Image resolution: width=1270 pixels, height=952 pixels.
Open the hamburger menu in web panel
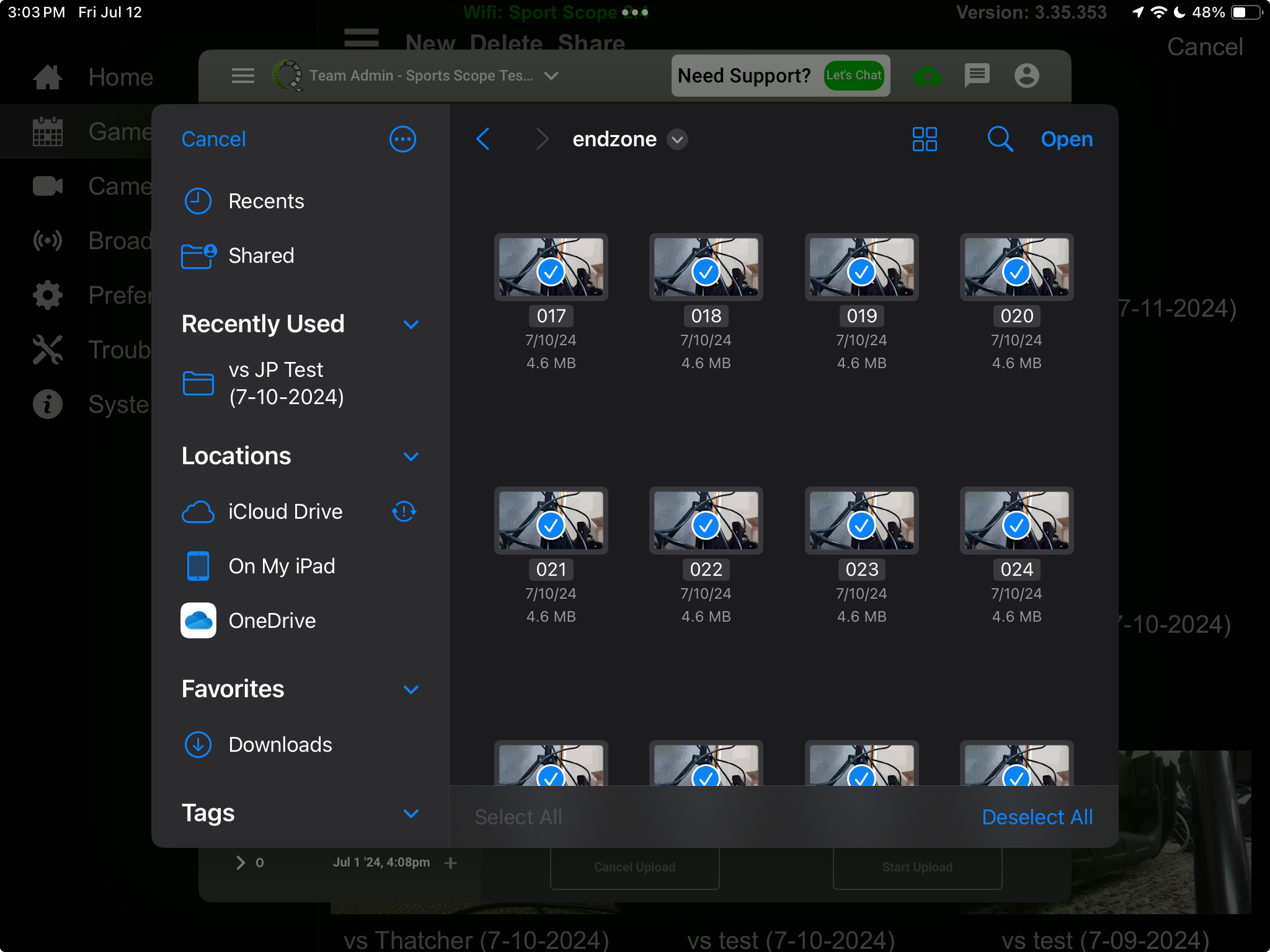point(242,76)
